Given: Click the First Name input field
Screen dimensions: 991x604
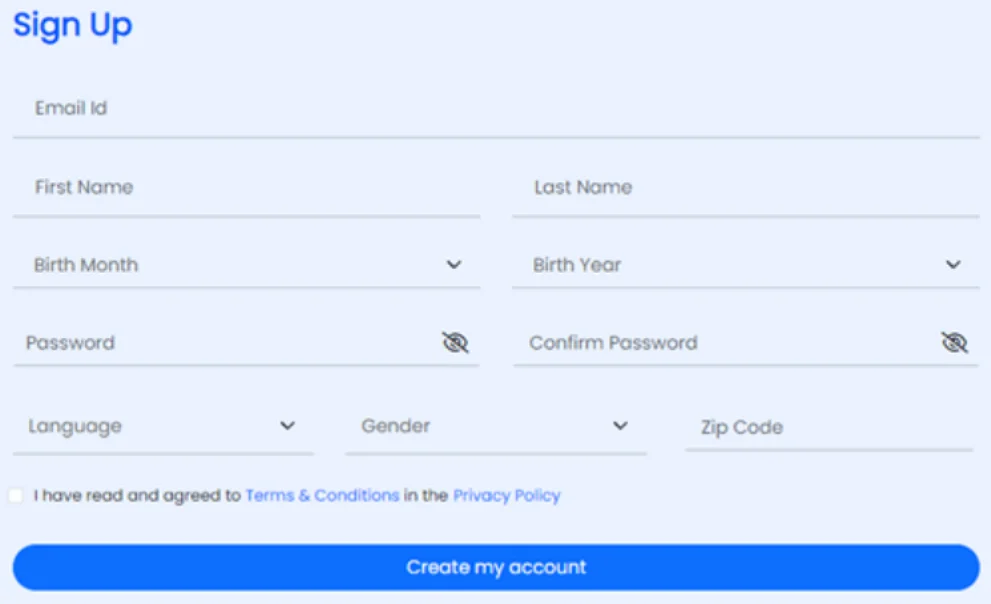Looking at the screenshot, I should click(x=246, y=187).
